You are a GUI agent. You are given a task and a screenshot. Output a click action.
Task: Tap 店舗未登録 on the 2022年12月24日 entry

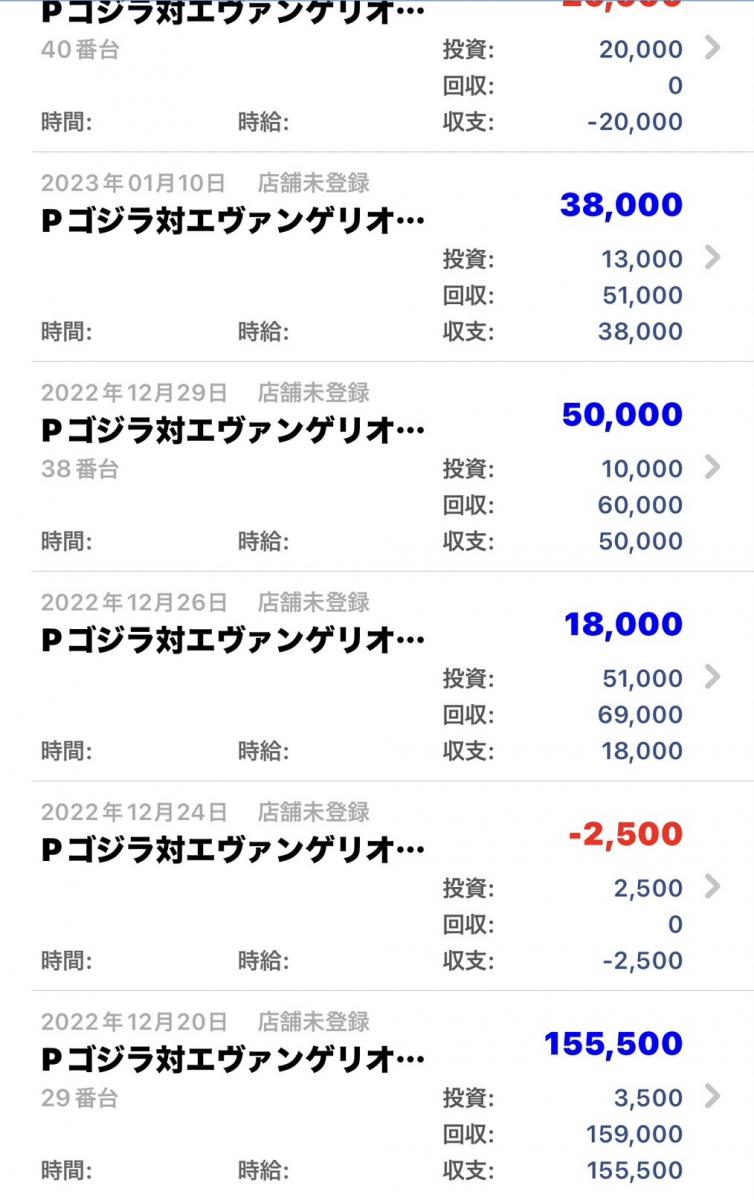click(x=314, y=812)
